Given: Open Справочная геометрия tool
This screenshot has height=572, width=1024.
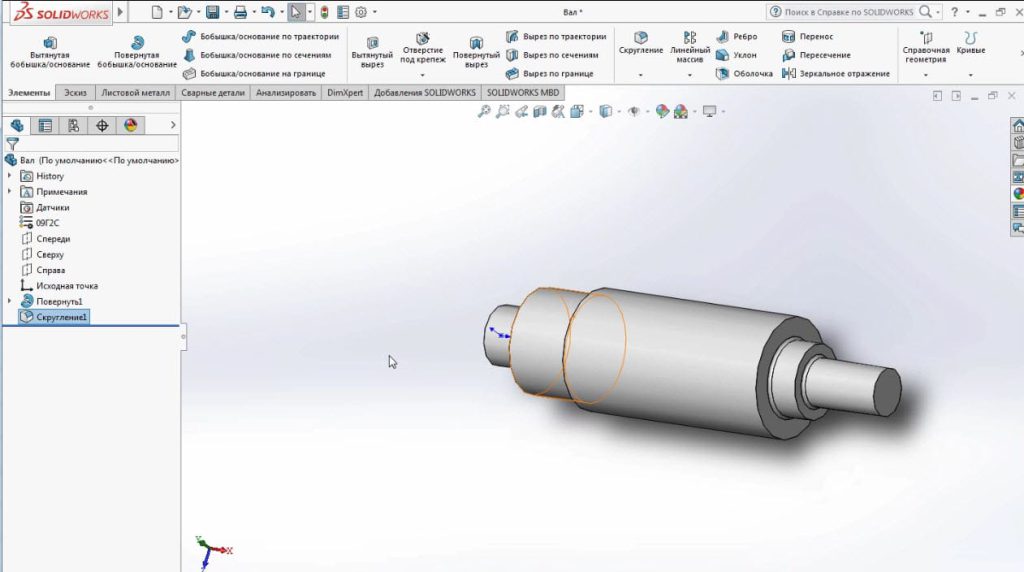Looking at the screenshot, I should point(925,48).
